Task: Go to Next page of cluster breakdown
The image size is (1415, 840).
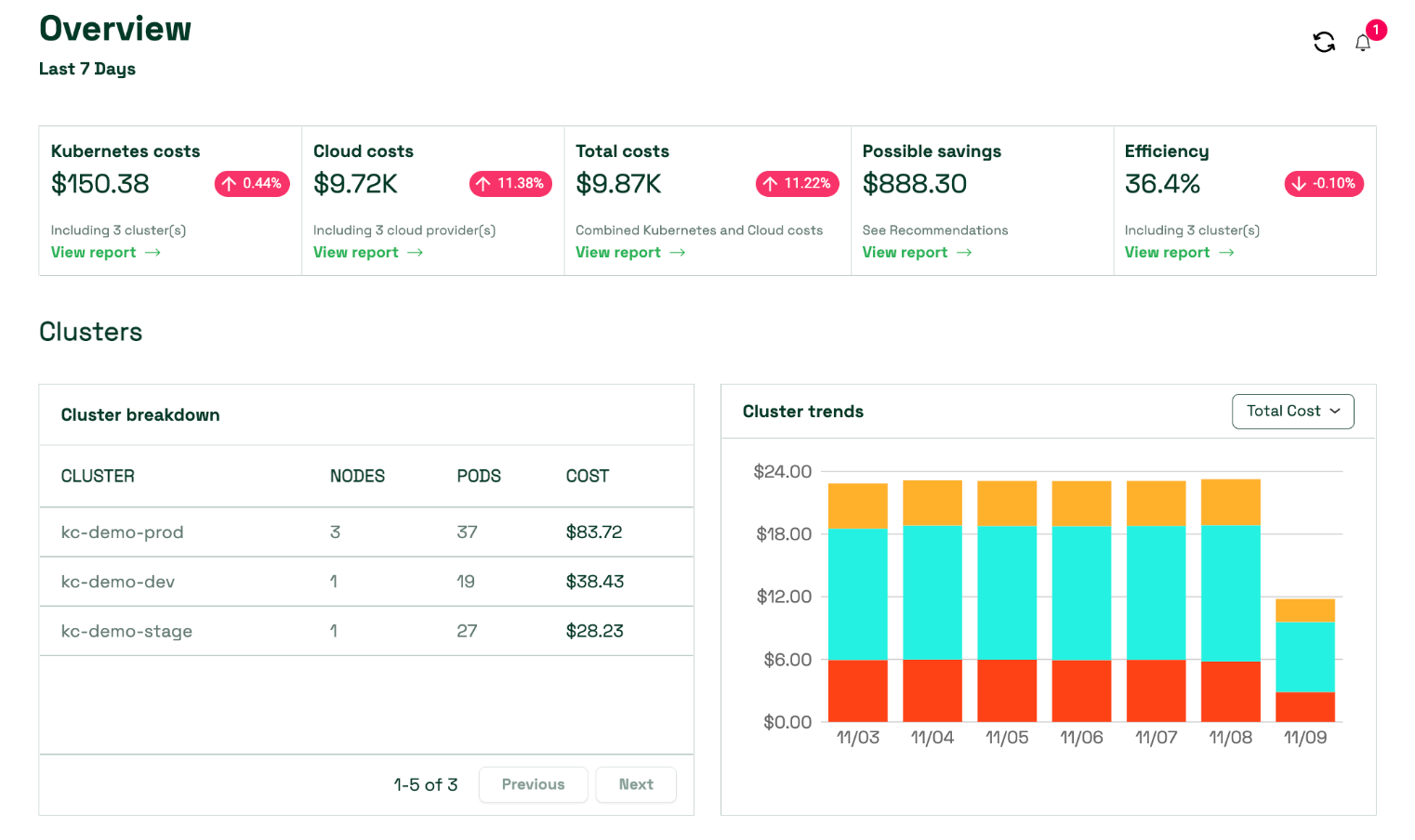Action: (x=636, y=785)
